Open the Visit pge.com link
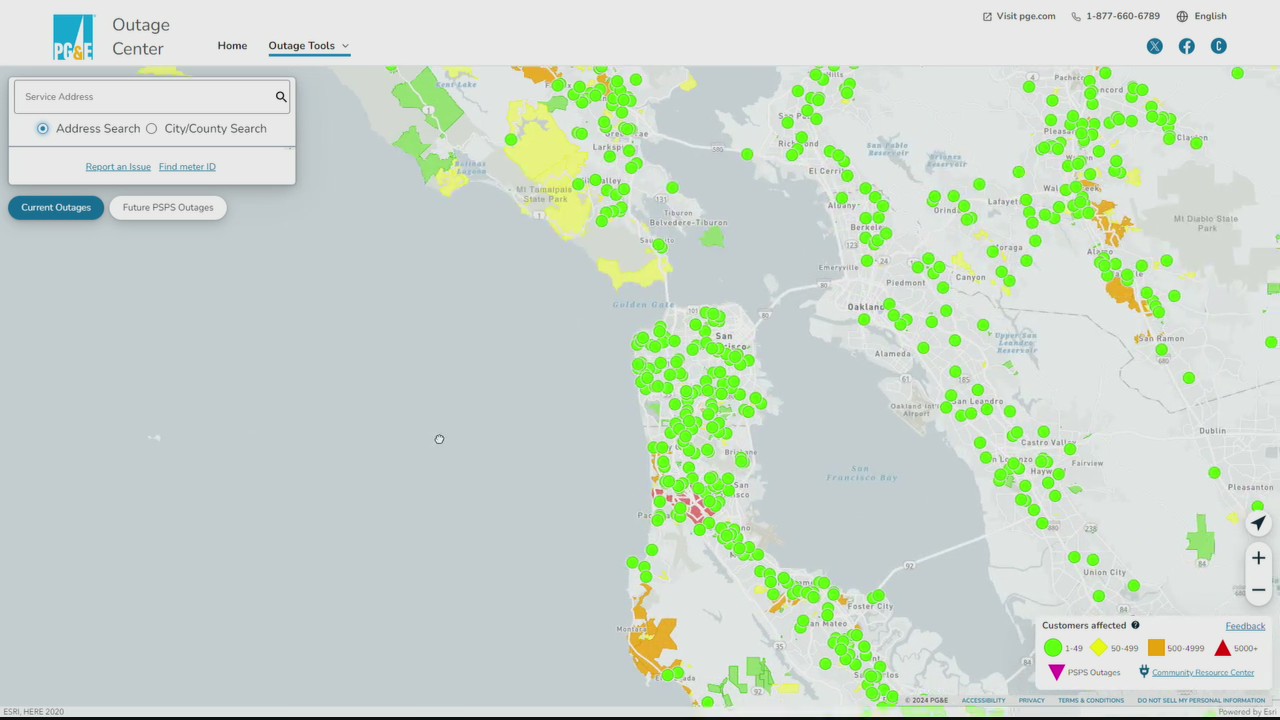Screen dimensions: 1280x720 click(x=1026, y=16)
